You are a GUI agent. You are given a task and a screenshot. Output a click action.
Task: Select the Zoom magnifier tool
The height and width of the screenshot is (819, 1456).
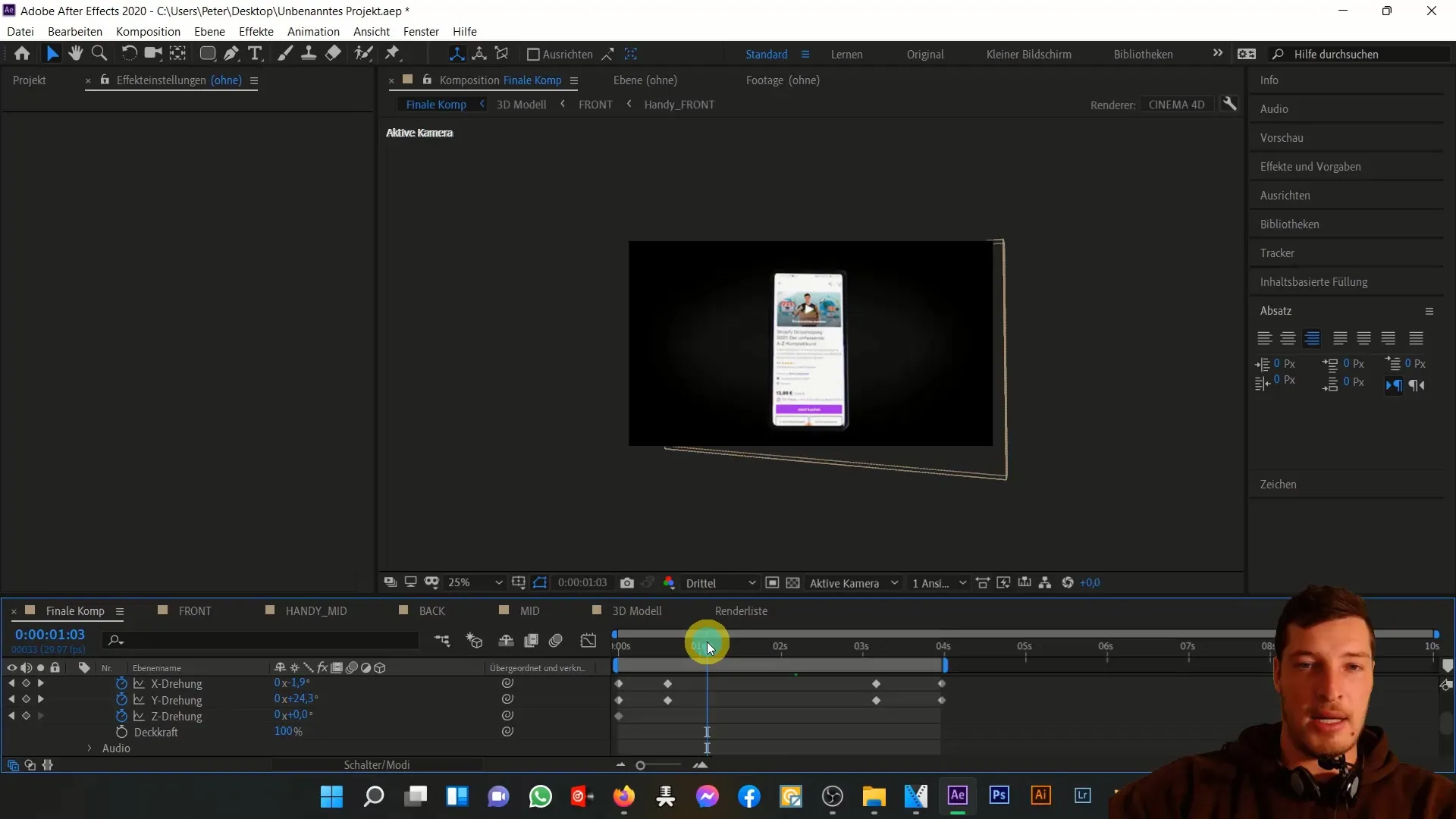pos(99,54)
